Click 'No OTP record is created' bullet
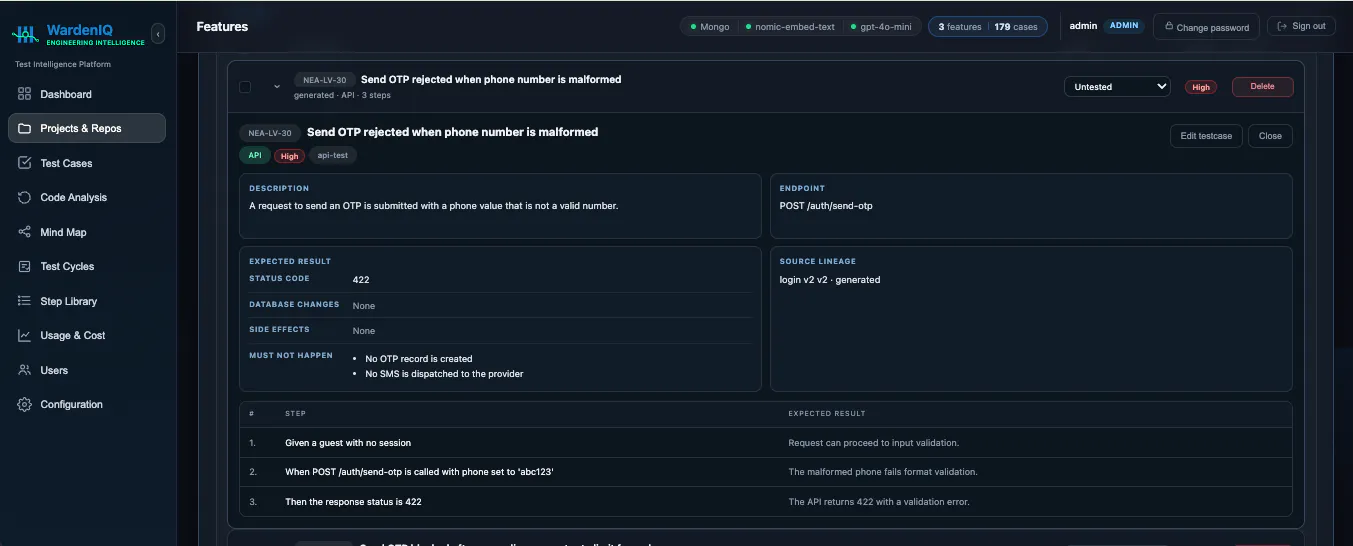 419,359
